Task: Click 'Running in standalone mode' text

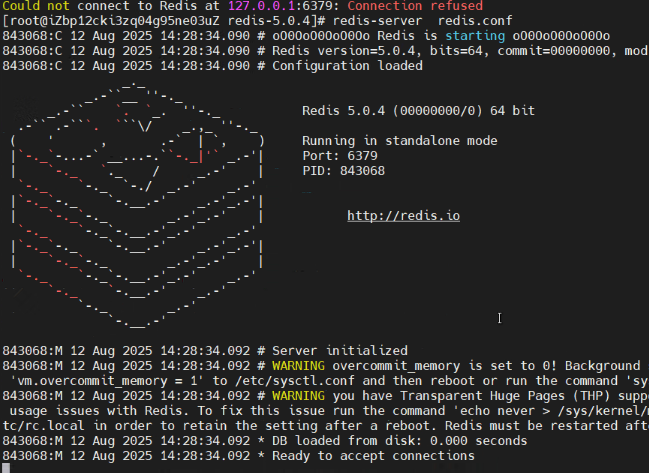Action: coord(399,141)
